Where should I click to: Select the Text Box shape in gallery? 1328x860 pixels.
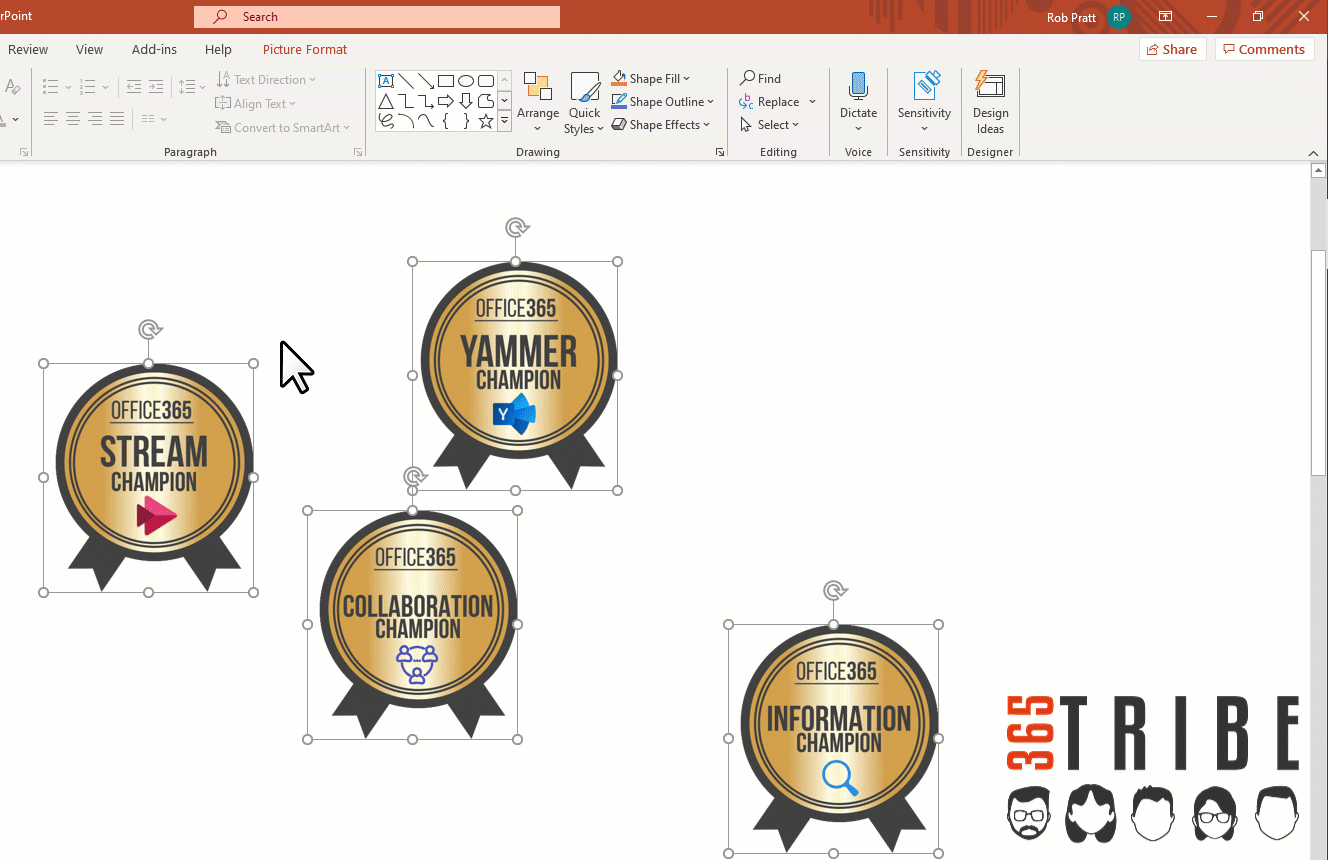click(x=386, y=81)
